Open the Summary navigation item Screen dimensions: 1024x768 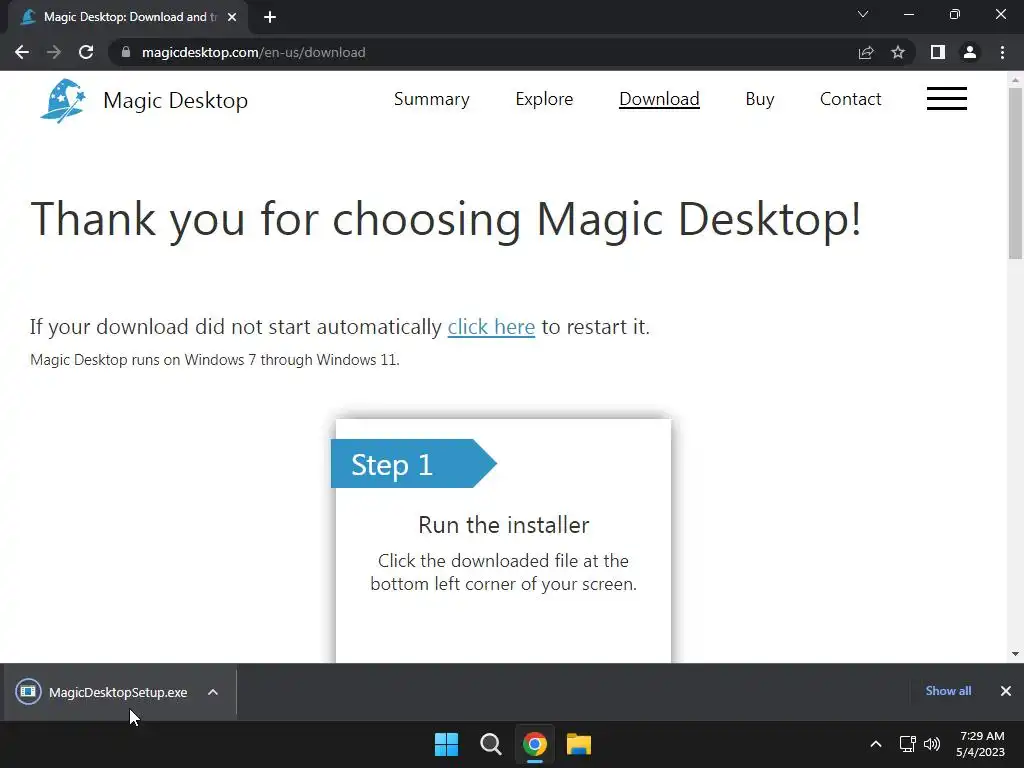point(432,99)
